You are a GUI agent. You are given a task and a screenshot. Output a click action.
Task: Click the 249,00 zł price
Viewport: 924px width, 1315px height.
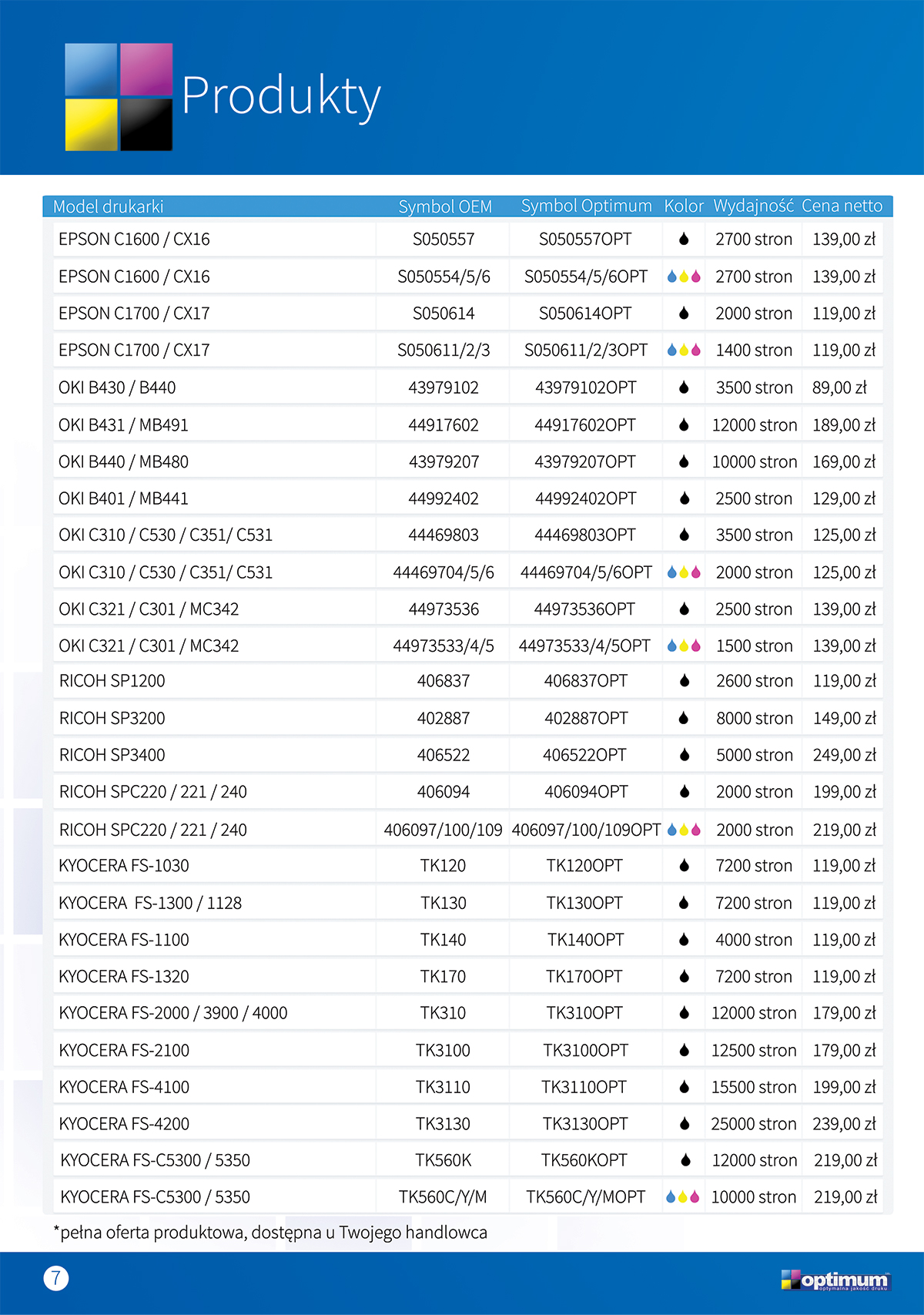(844, 755)
